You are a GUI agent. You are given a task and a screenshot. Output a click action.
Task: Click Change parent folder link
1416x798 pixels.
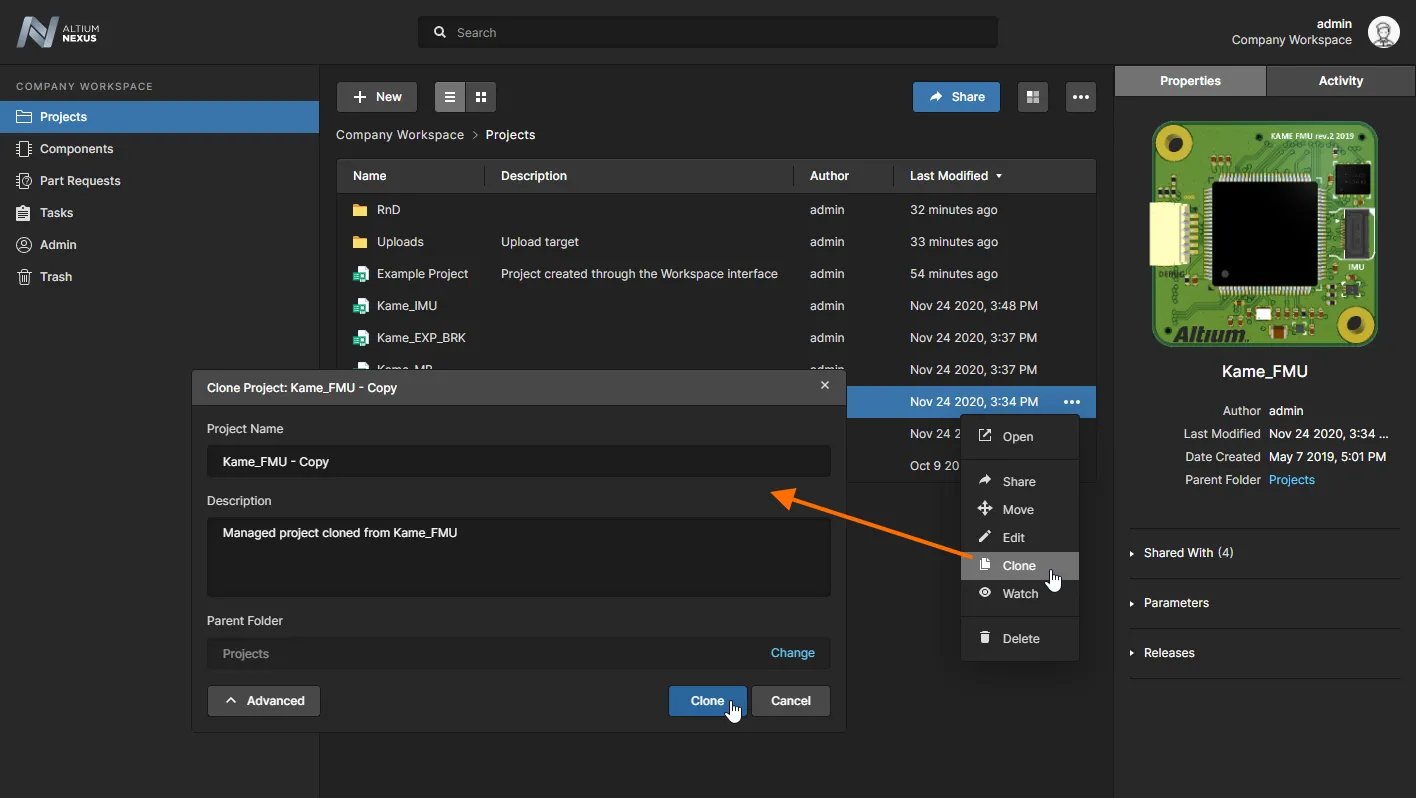point(793,653)
